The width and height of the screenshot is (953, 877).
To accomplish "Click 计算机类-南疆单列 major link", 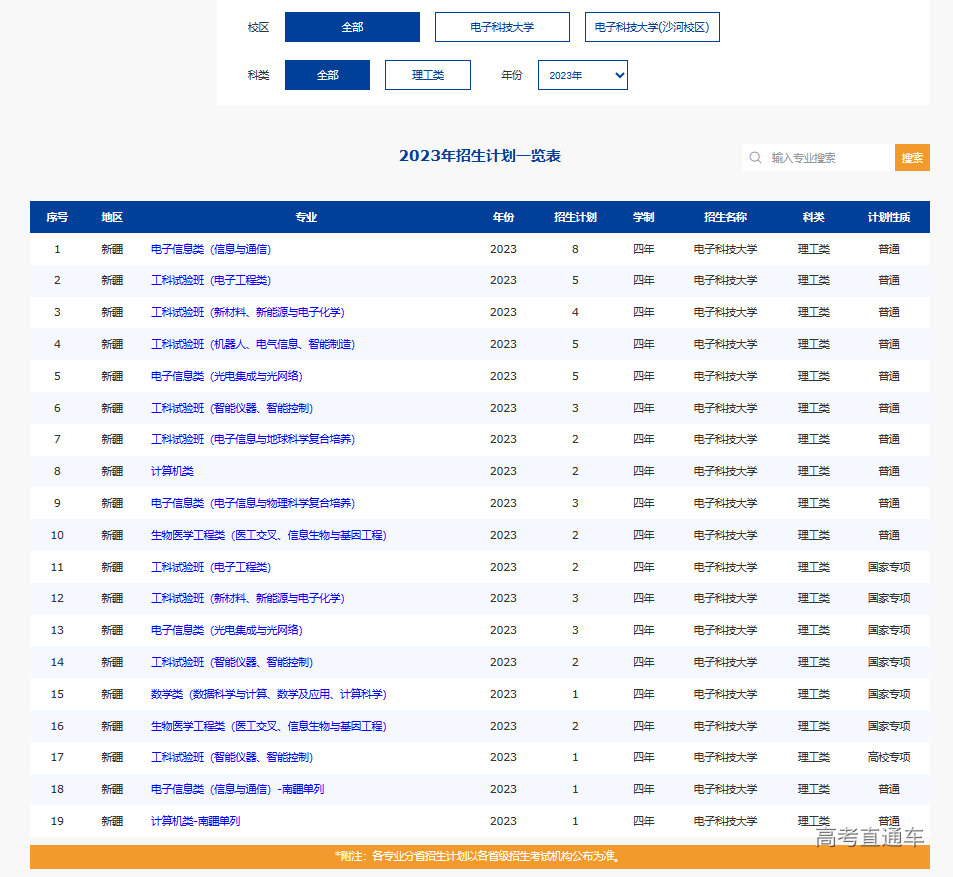I will pyautogui.click(x=195, y=821).
